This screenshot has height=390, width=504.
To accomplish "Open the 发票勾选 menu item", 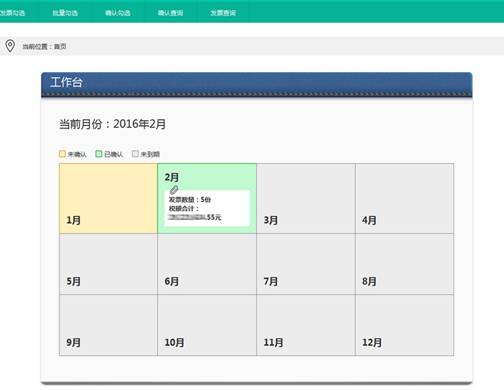I will coord(12,13).
